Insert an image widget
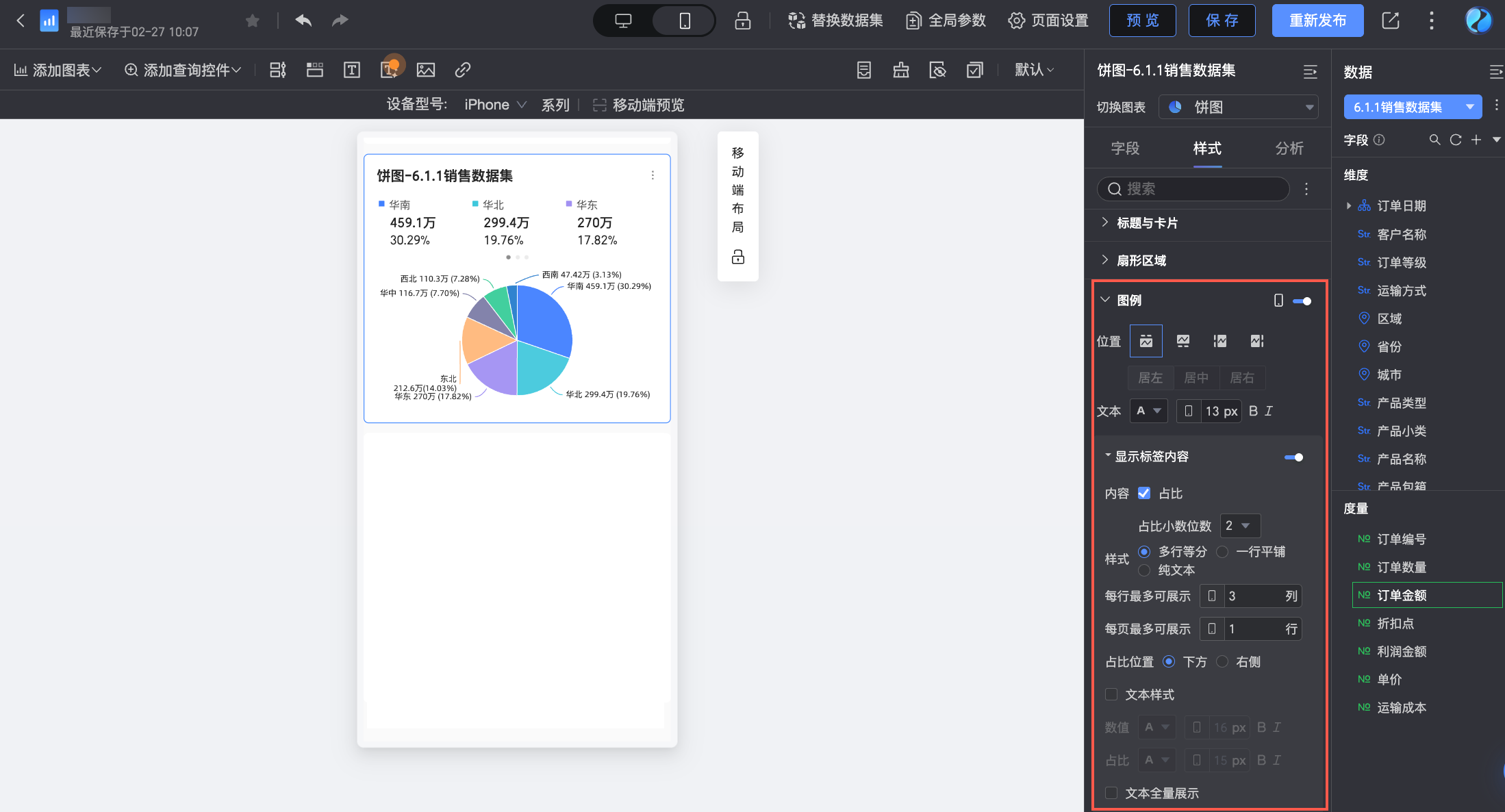Screen dimensions: 1505x812 426,70
